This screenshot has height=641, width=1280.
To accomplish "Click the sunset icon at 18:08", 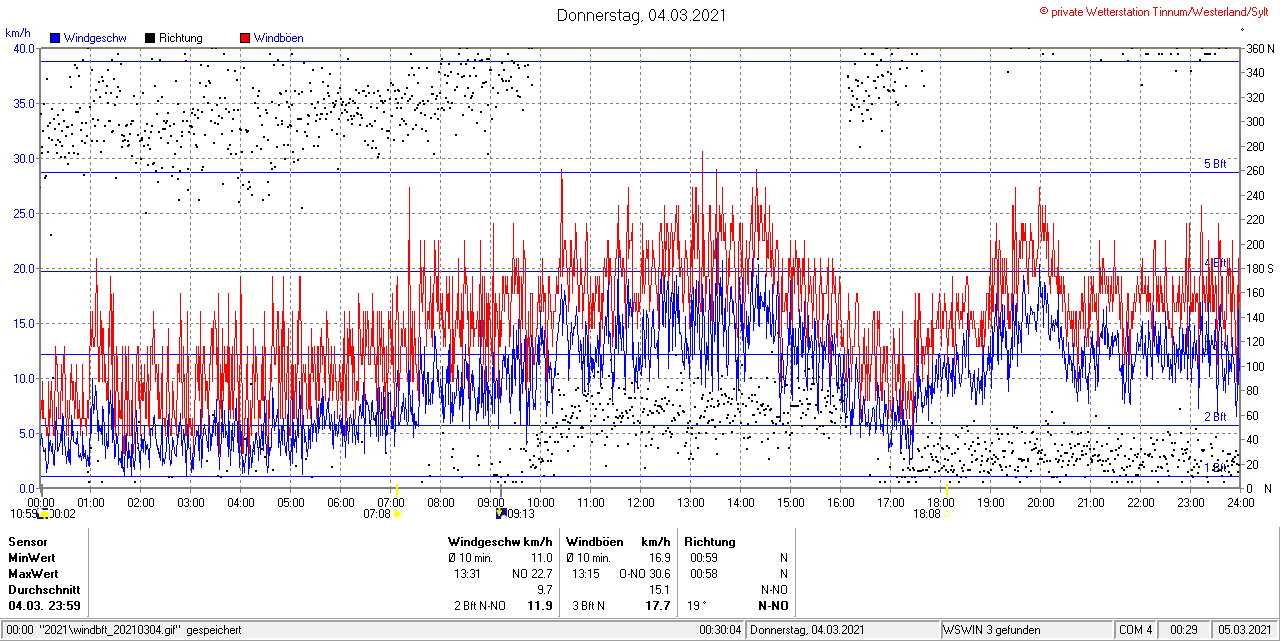I will pos(946,514).
